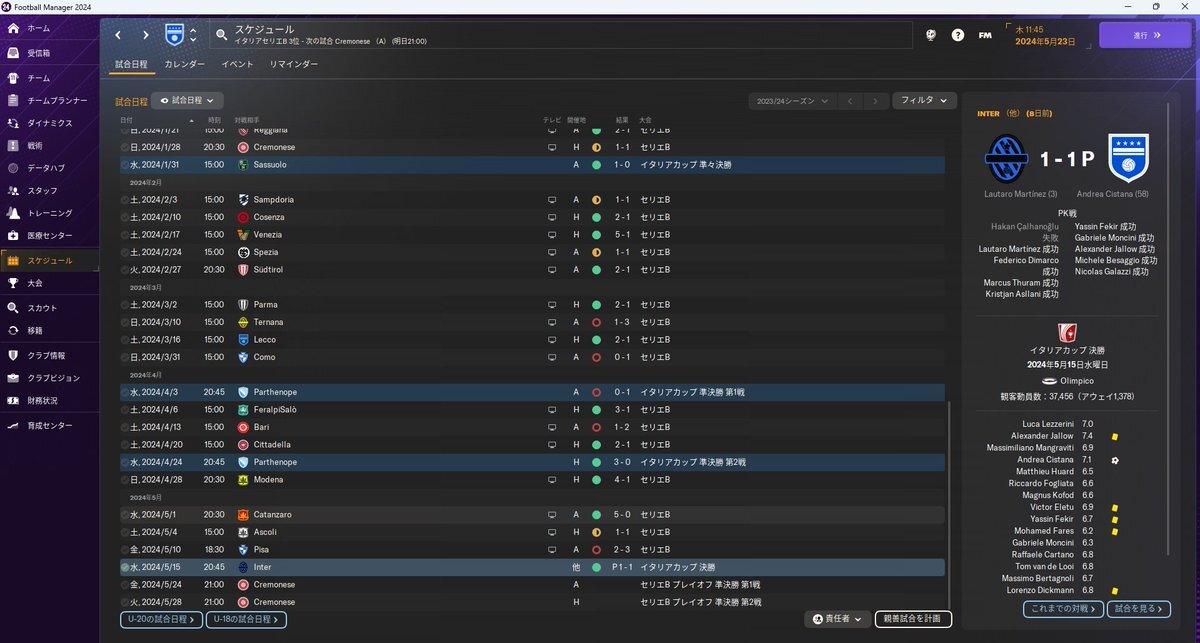Open the 2023/24シーズン season selector
Image resolution: width=1200 pixels, height=643 pixels.
tap(793, 101)
